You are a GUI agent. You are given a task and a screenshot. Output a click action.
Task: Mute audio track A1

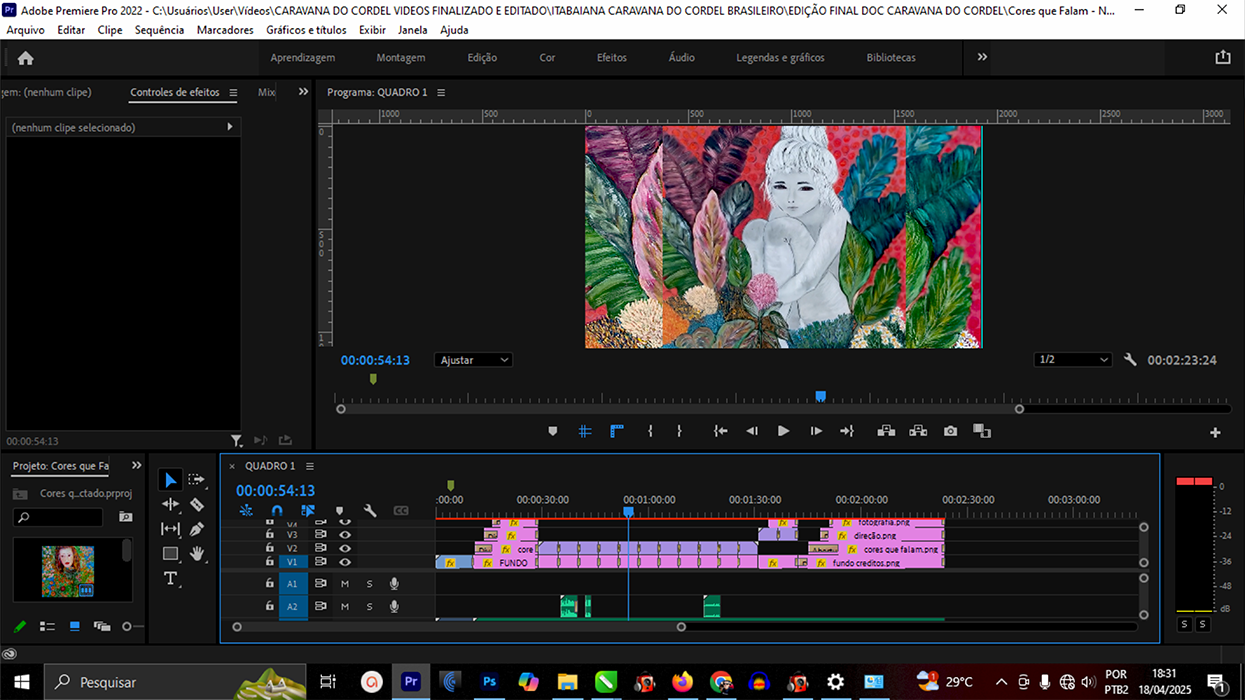click(x=345, y=584)
